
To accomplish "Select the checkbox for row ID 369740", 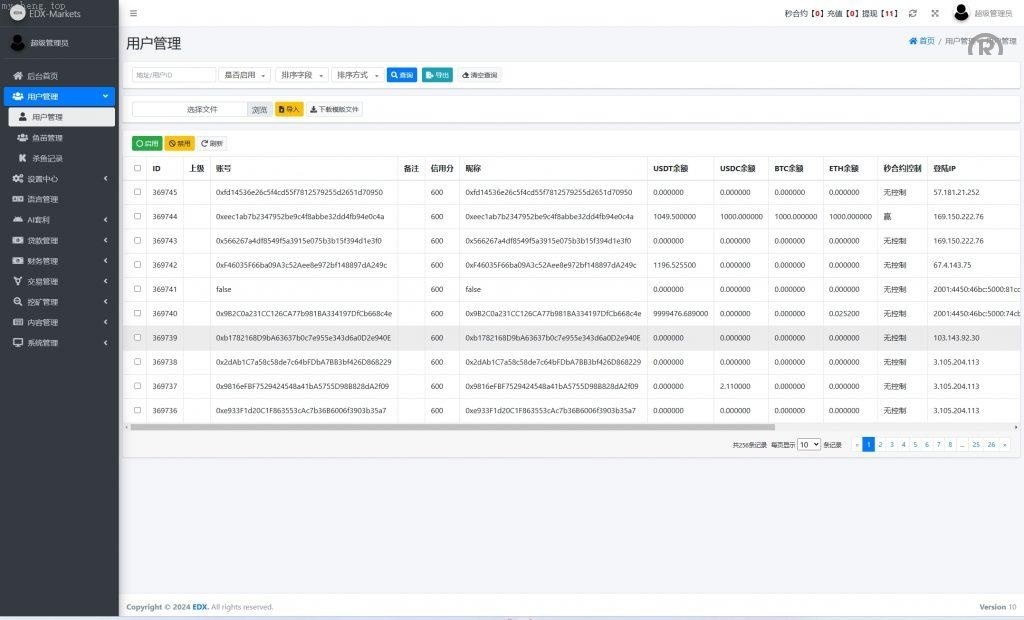I will point(137,313).
